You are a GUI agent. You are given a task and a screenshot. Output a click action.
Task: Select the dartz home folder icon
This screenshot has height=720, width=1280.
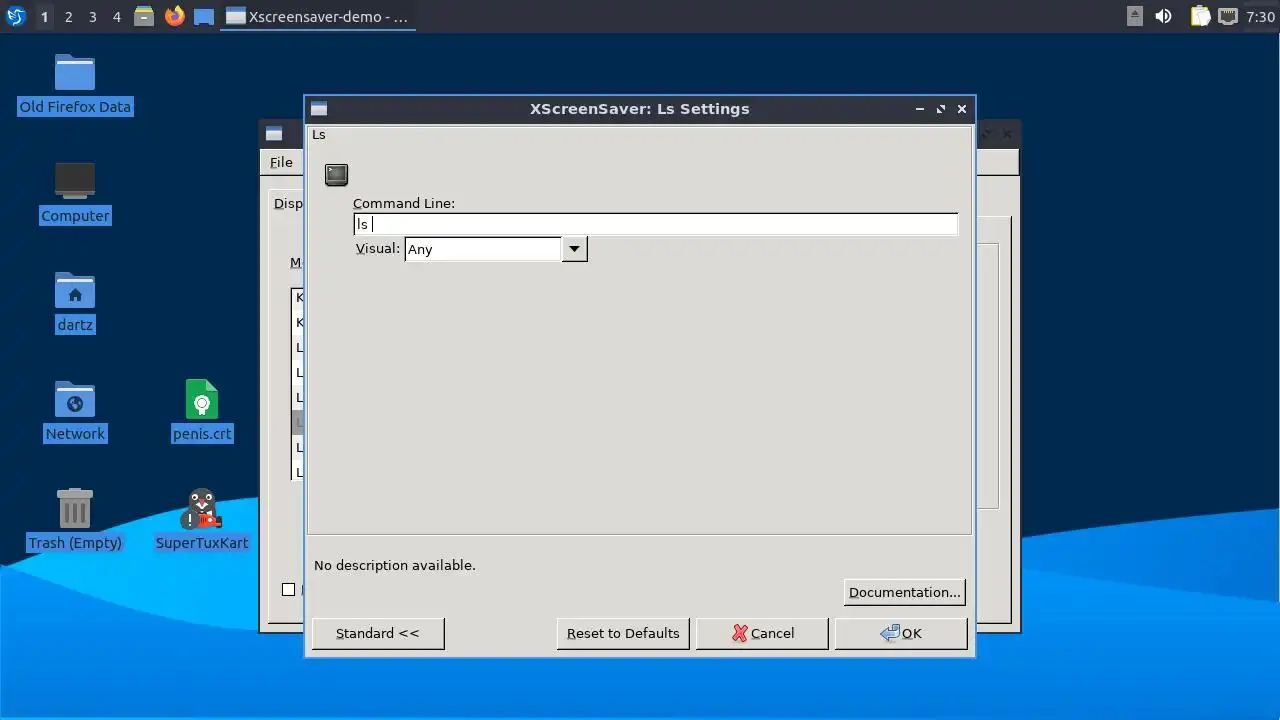click(75, 291)
